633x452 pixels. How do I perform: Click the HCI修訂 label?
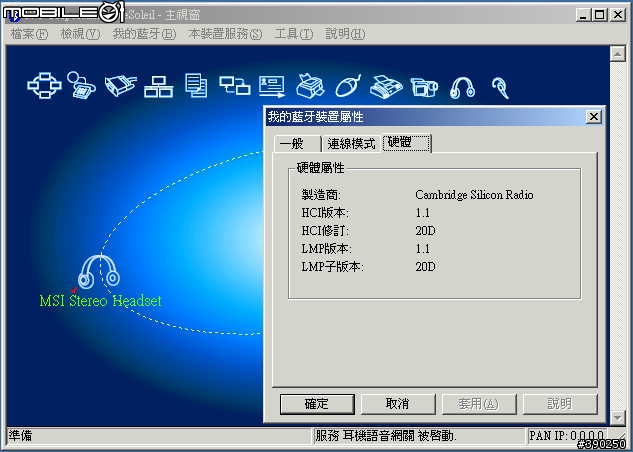[325, 231]
